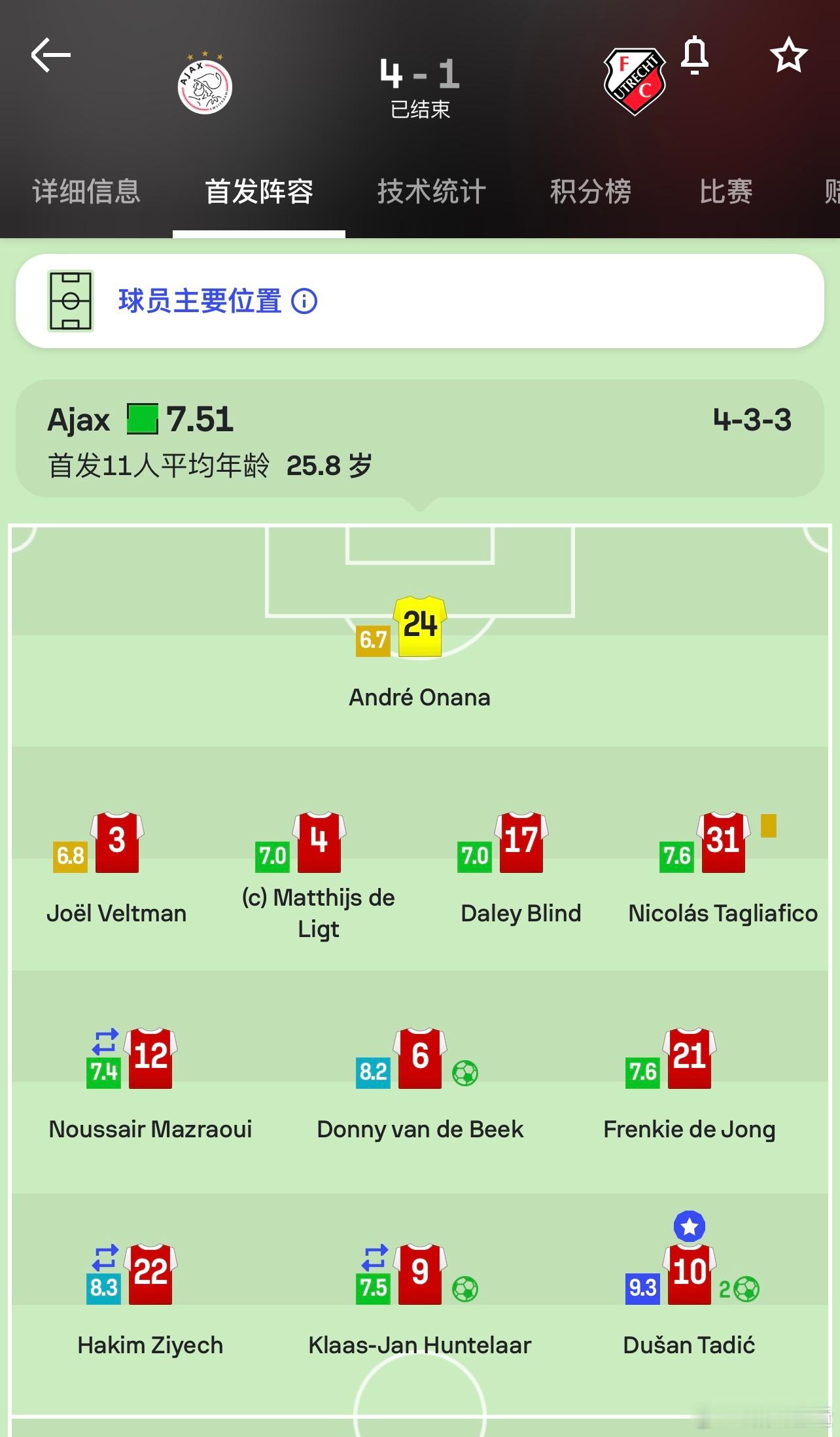The width and height of the screenshot is (840, 1437).
Task: Click the substitution arrows above Klaas-Jan Huntelaar's rating
Action: [374, 1257]
